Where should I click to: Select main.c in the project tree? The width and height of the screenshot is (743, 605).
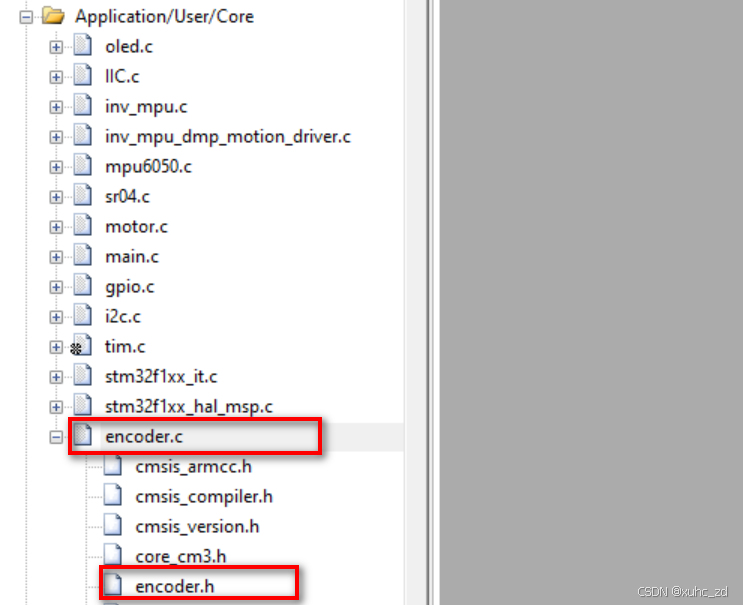pyautogui.click(x=132, y=257)
